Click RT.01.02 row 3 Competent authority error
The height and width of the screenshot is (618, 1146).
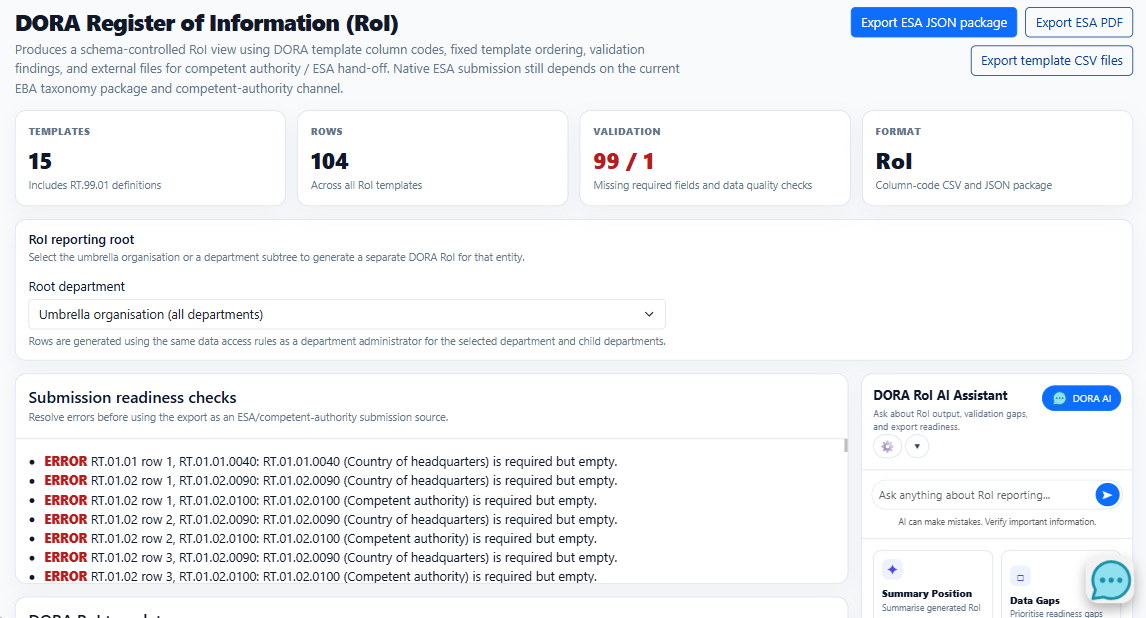[x=320, y=576]
